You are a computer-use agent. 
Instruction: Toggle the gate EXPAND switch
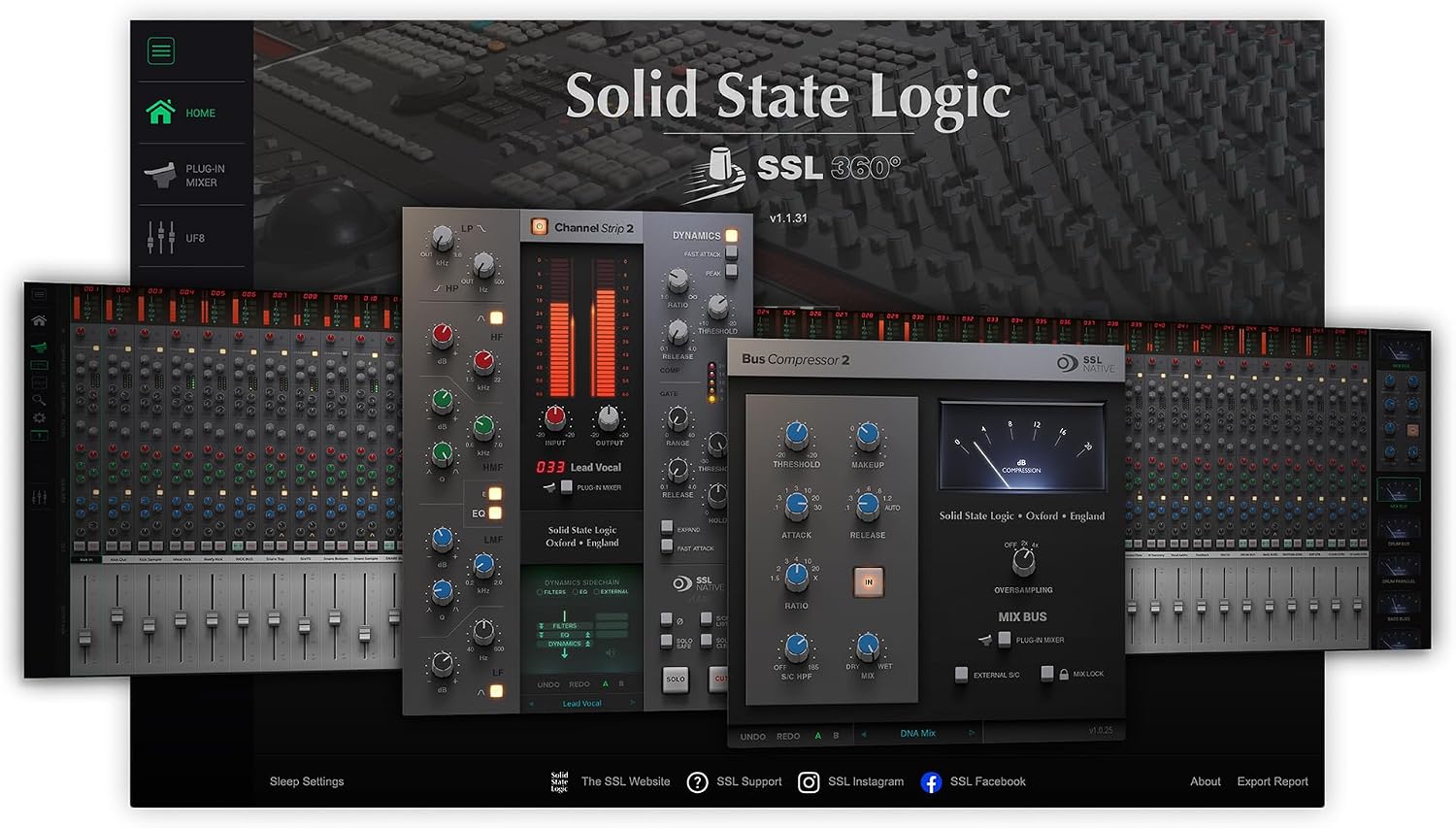[667, 528]
